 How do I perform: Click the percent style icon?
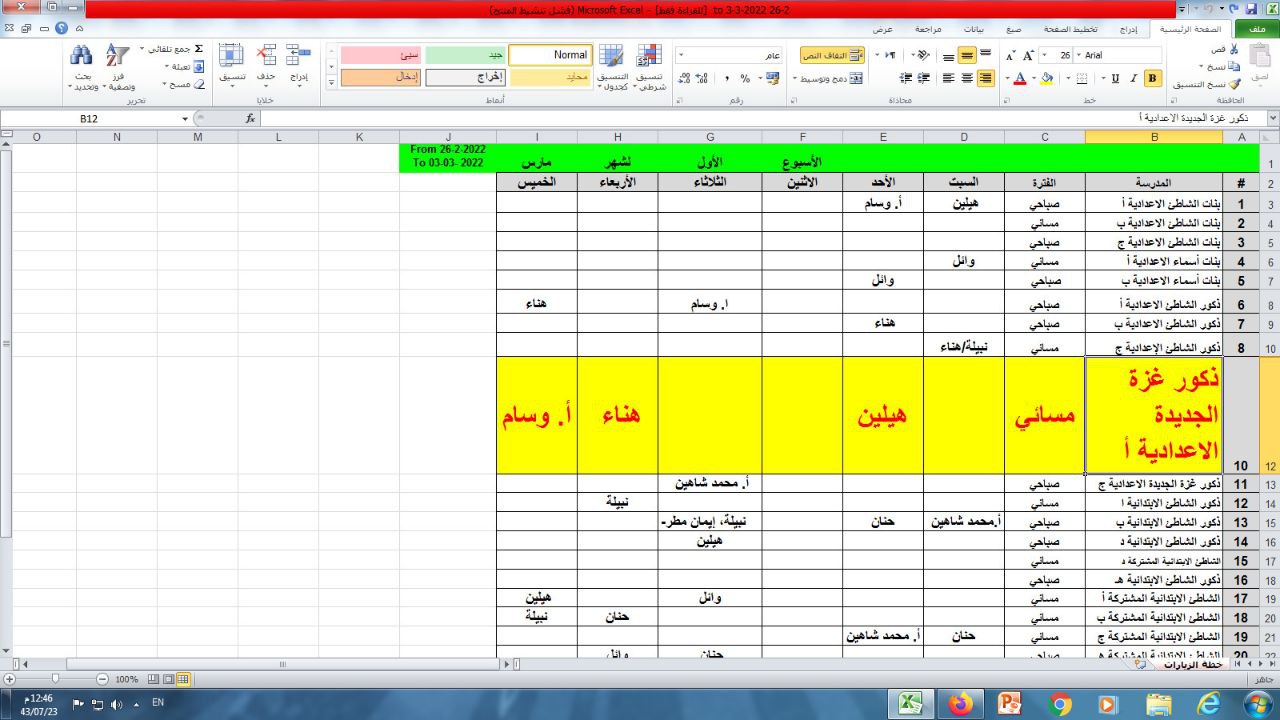[x=745, y=78]
